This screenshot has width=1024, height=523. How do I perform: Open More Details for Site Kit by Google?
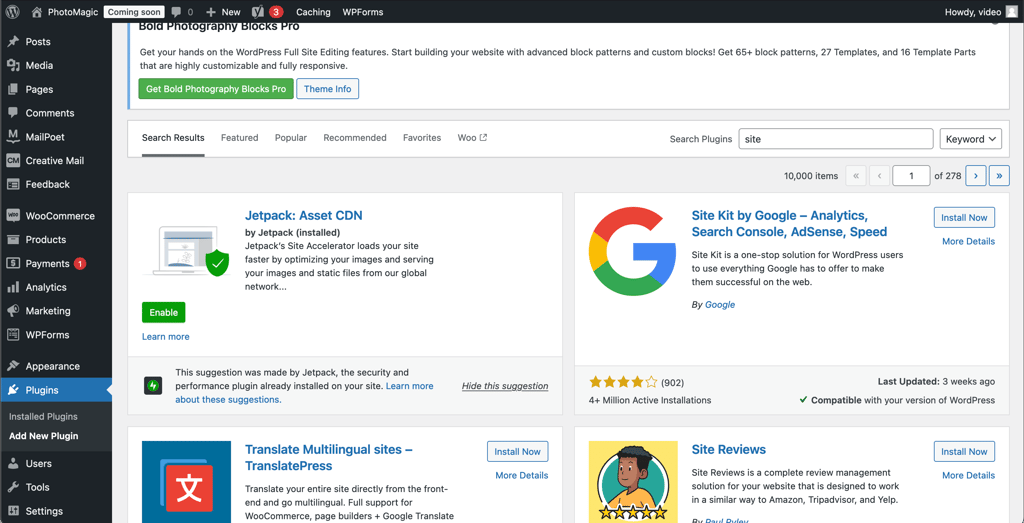click(x=968, y=241)
